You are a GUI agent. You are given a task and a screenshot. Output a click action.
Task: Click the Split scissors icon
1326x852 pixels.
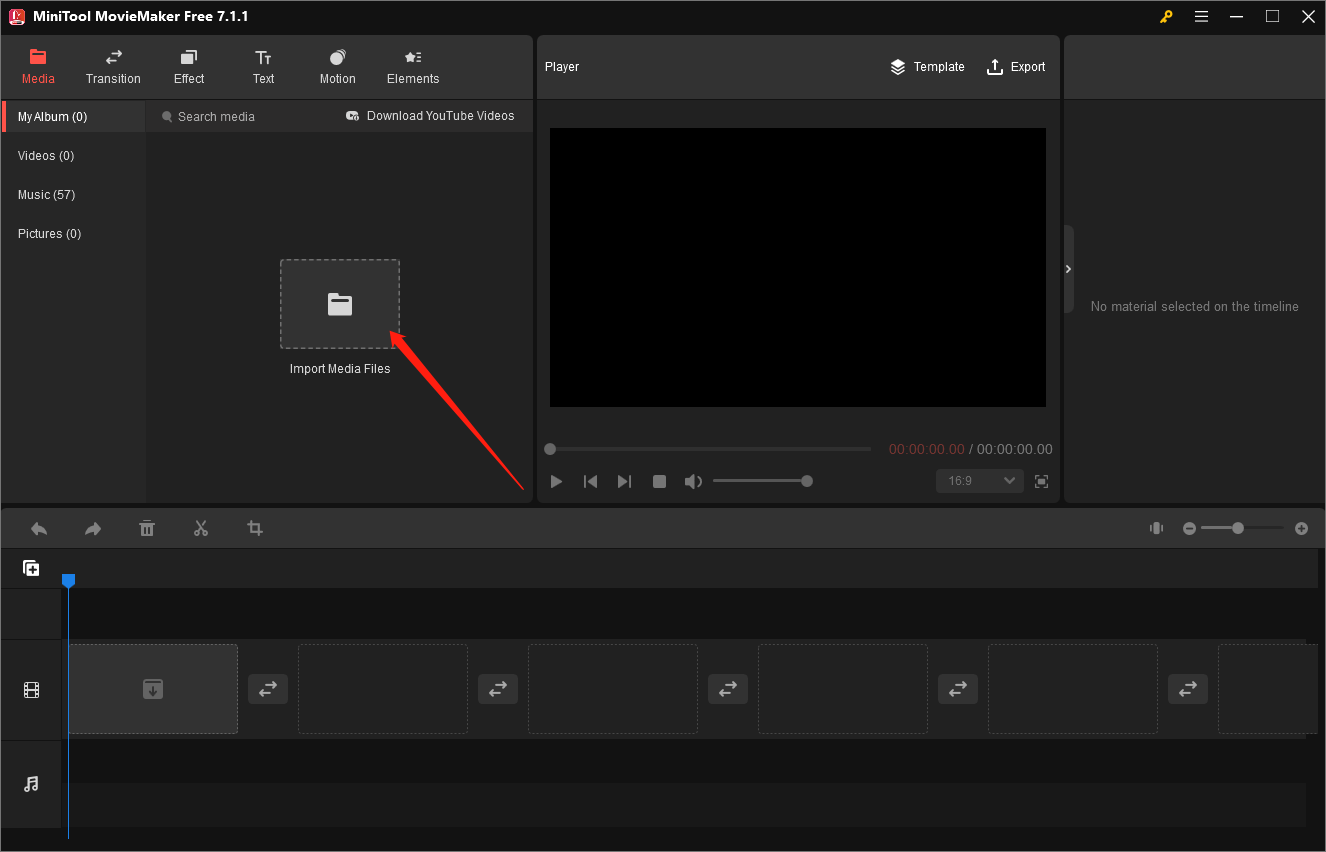click(x=201, y=528)
